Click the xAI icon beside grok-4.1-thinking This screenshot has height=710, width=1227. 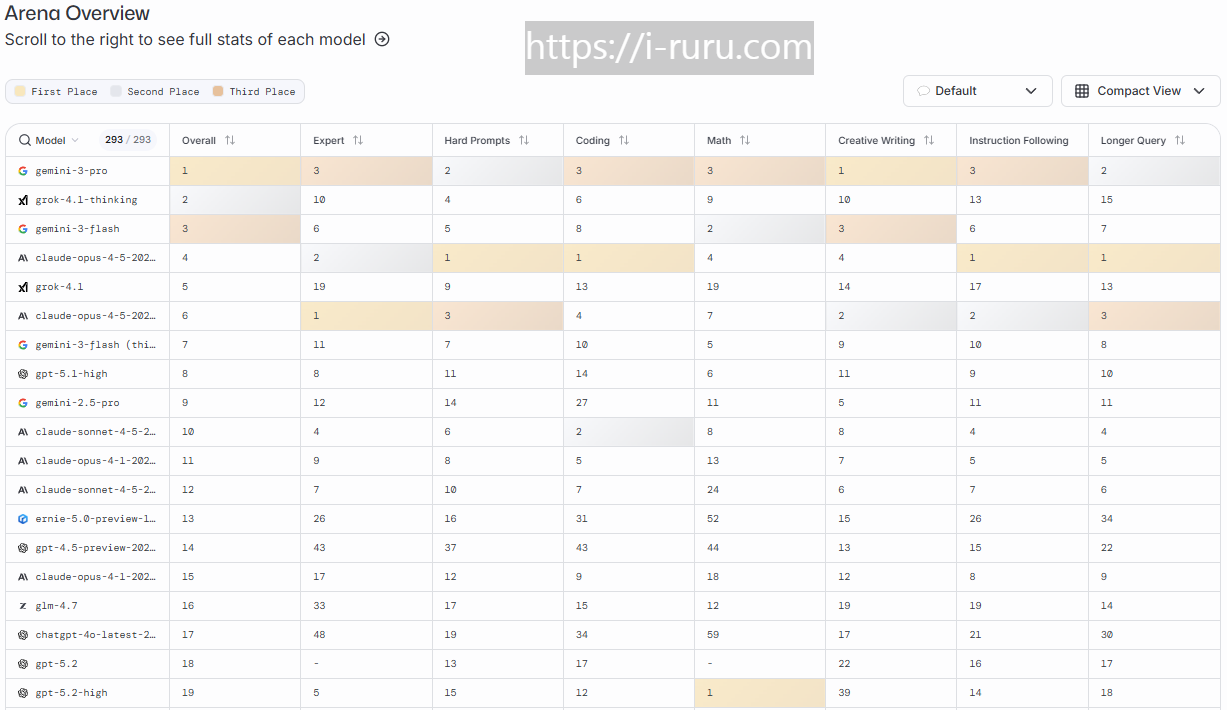[x=23, y=200]
